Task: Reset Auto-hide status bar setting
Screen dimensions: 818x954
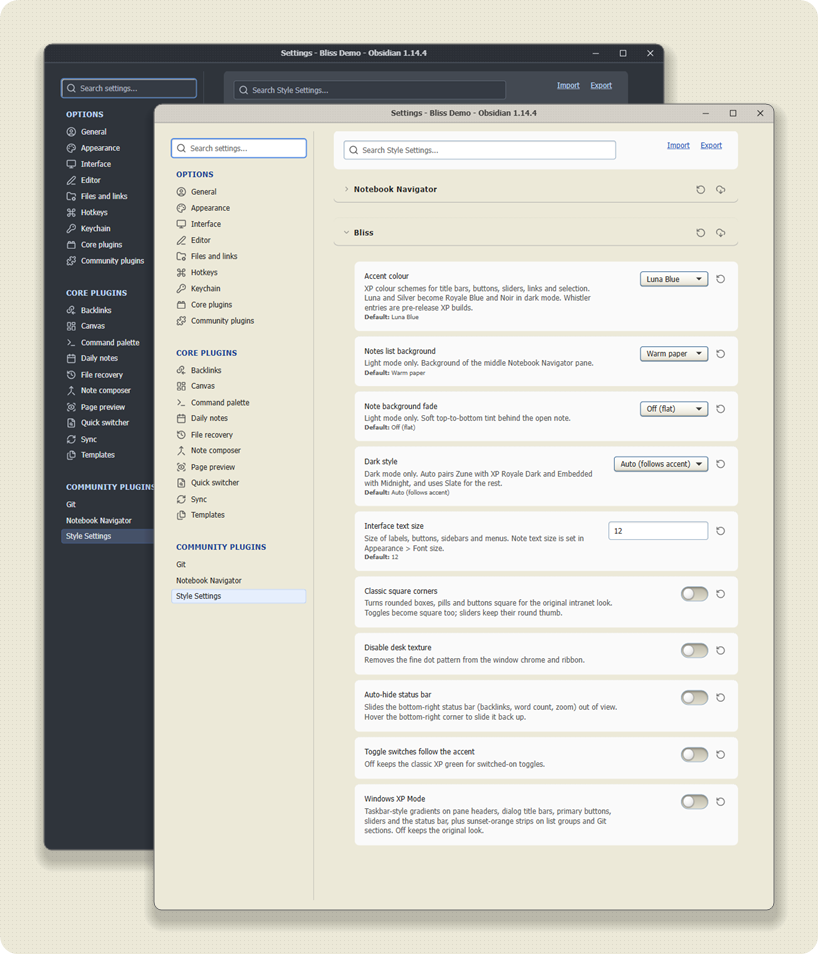Action: tap(721, 698)
